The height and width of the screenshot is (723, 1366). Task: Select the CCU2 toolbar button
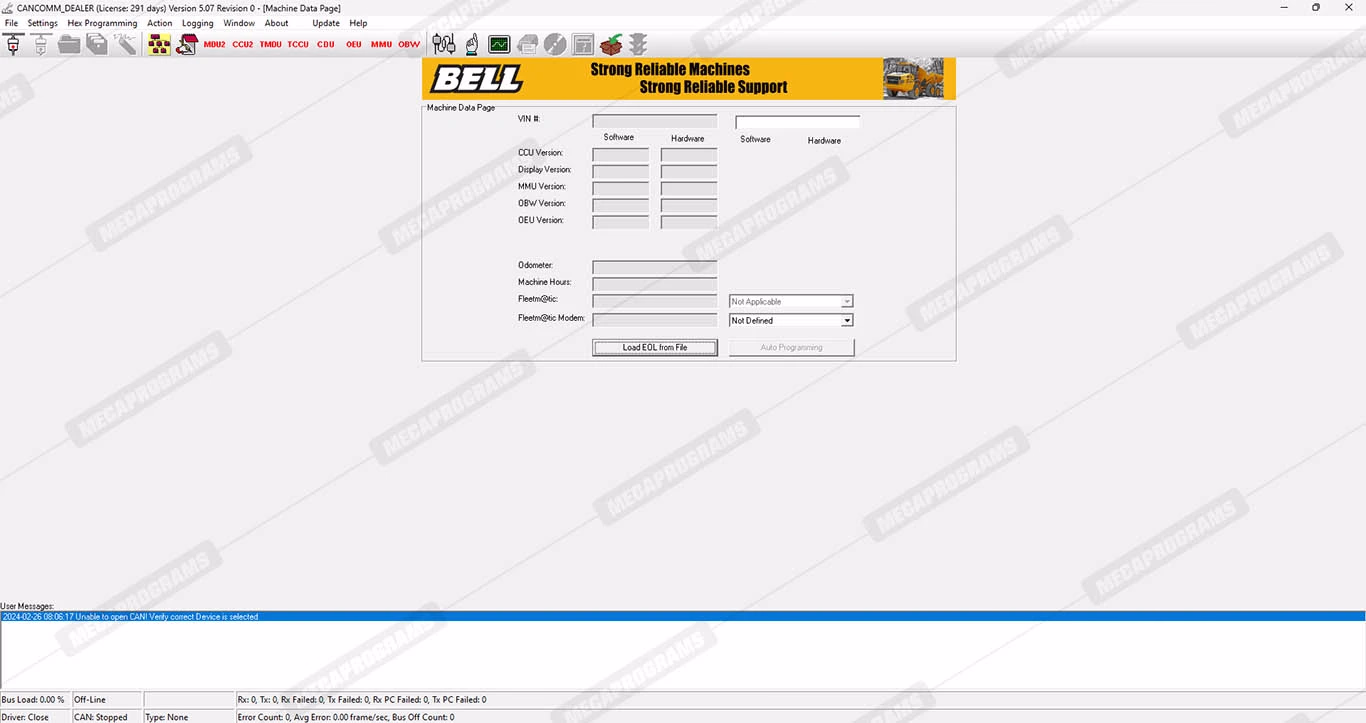tap(242, 45)
